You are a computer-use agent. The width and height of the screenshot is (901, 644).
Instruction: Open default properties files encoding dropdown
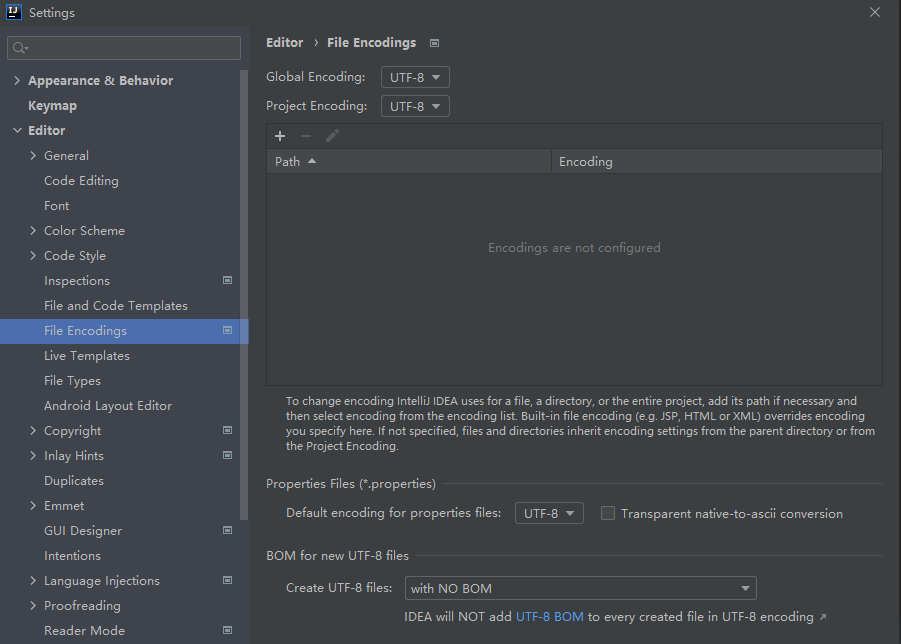coord(549,513)
